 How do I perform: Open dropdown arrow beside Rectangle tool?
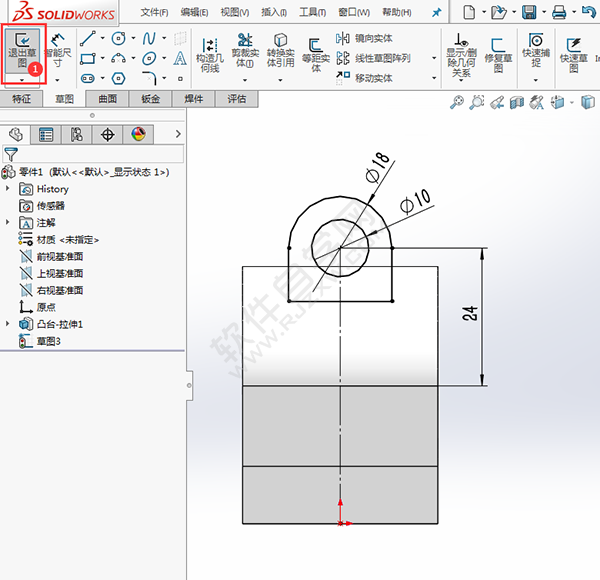pyautogui.click(x=103, y=59)
